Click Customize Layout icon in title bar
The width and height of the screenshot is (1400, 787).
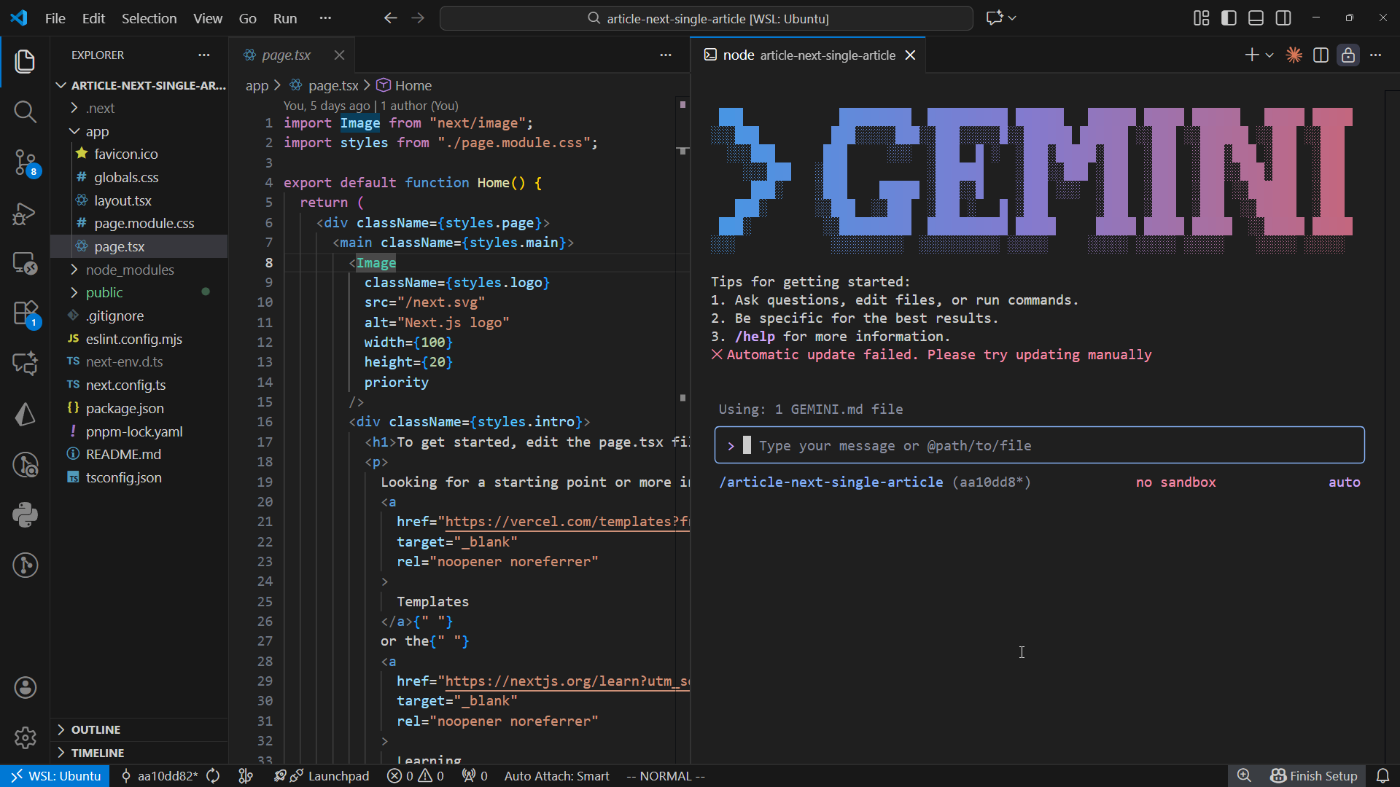1201,18
